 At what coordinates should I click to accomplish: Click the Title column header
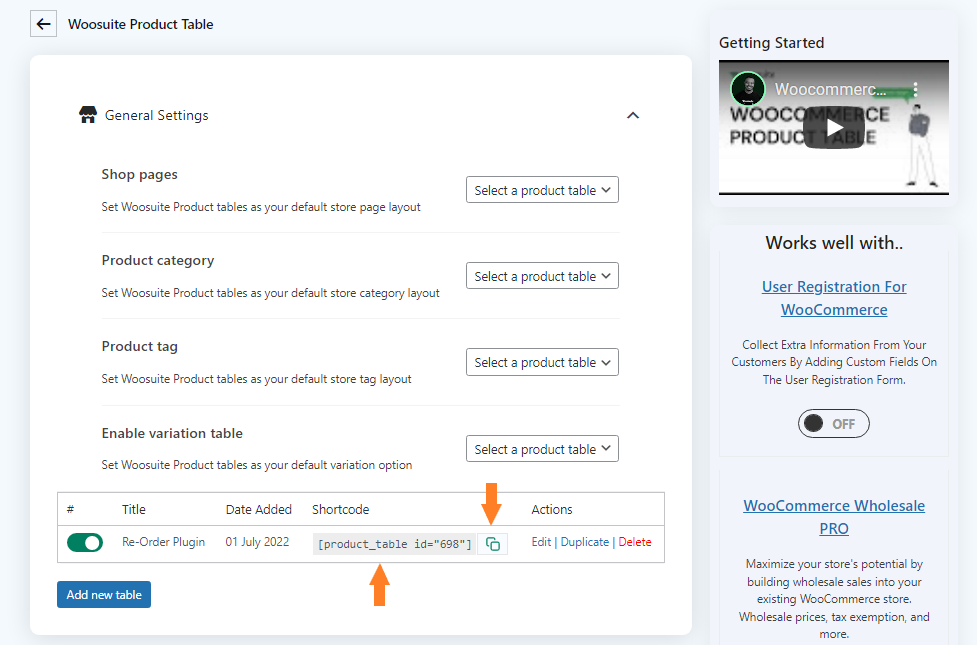[x=133, y=510]
